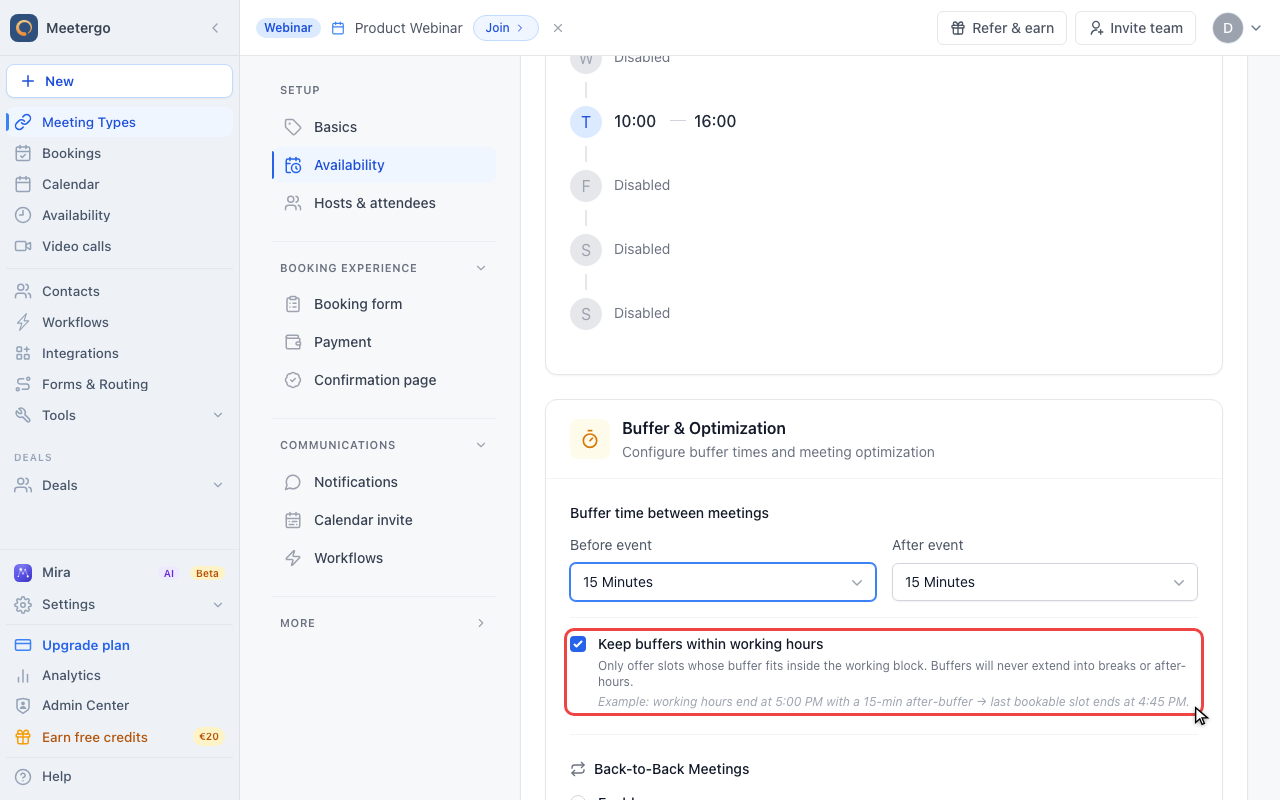Click the Webinar tag badge
The width and height of the screenshot is (1280, 800).
(288, 28)
